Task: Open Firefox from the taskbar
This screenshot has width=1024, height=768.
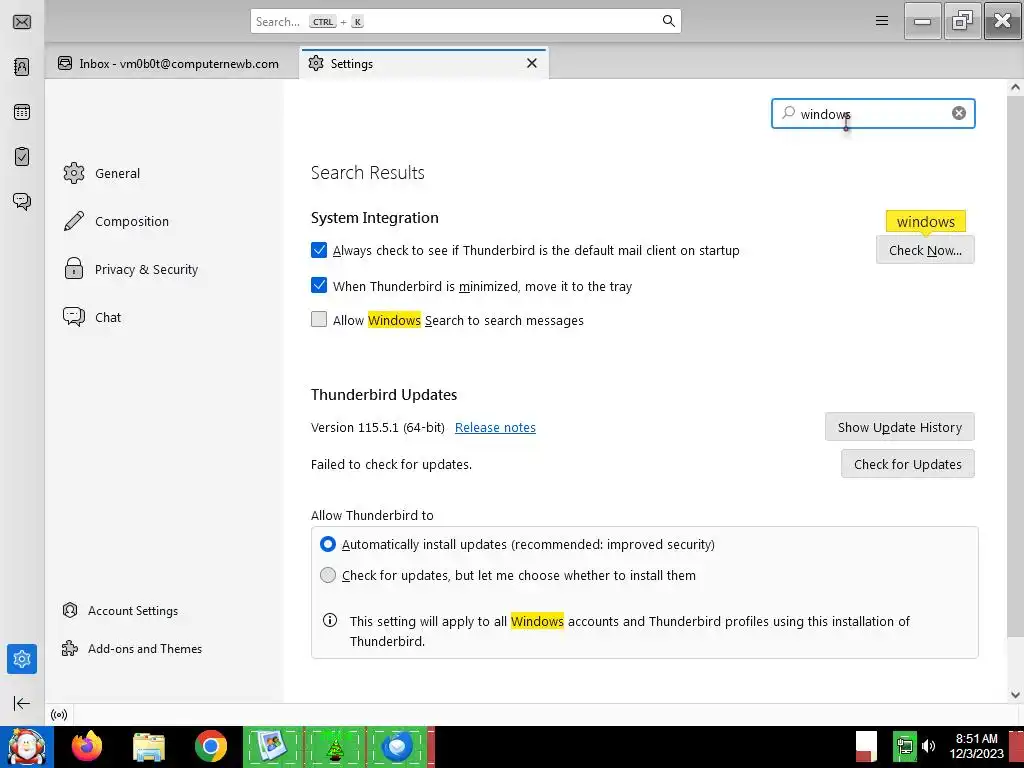Action: pos(87,746)
